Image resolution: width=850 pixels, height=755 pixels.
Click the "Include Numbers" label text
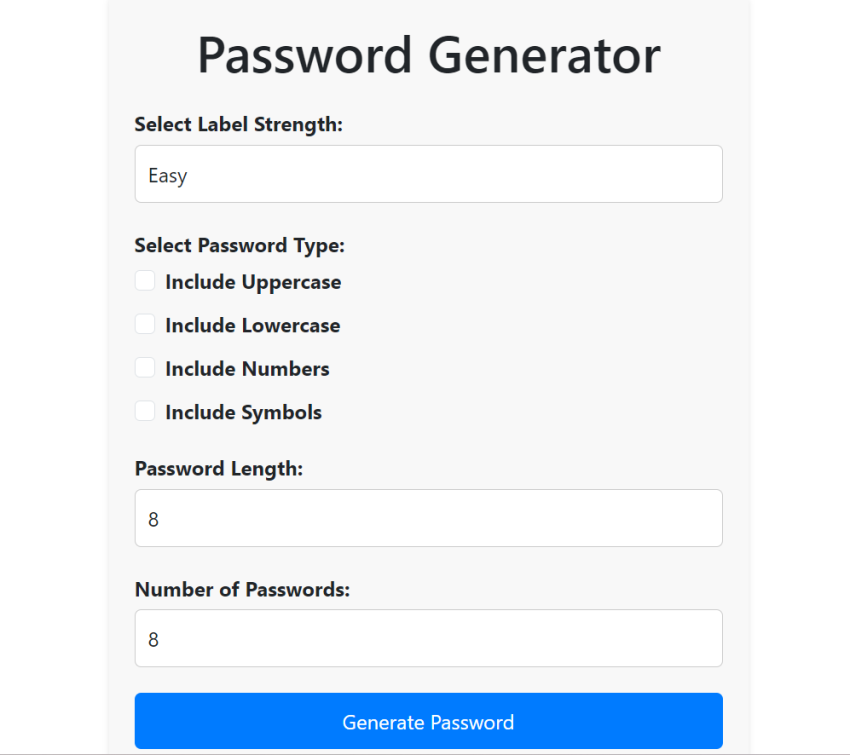click(247, 369)
